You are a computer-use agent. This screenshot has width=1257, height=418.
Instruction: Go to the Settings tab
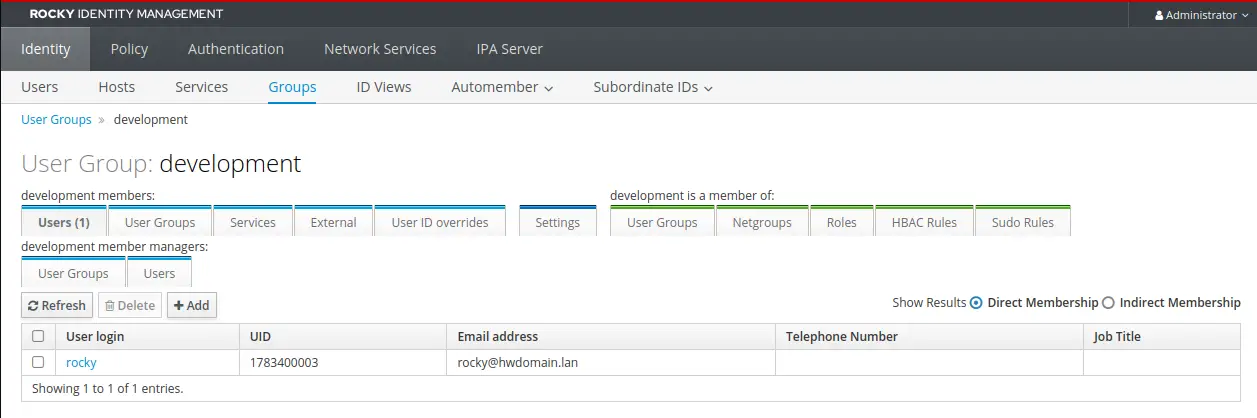558,222
